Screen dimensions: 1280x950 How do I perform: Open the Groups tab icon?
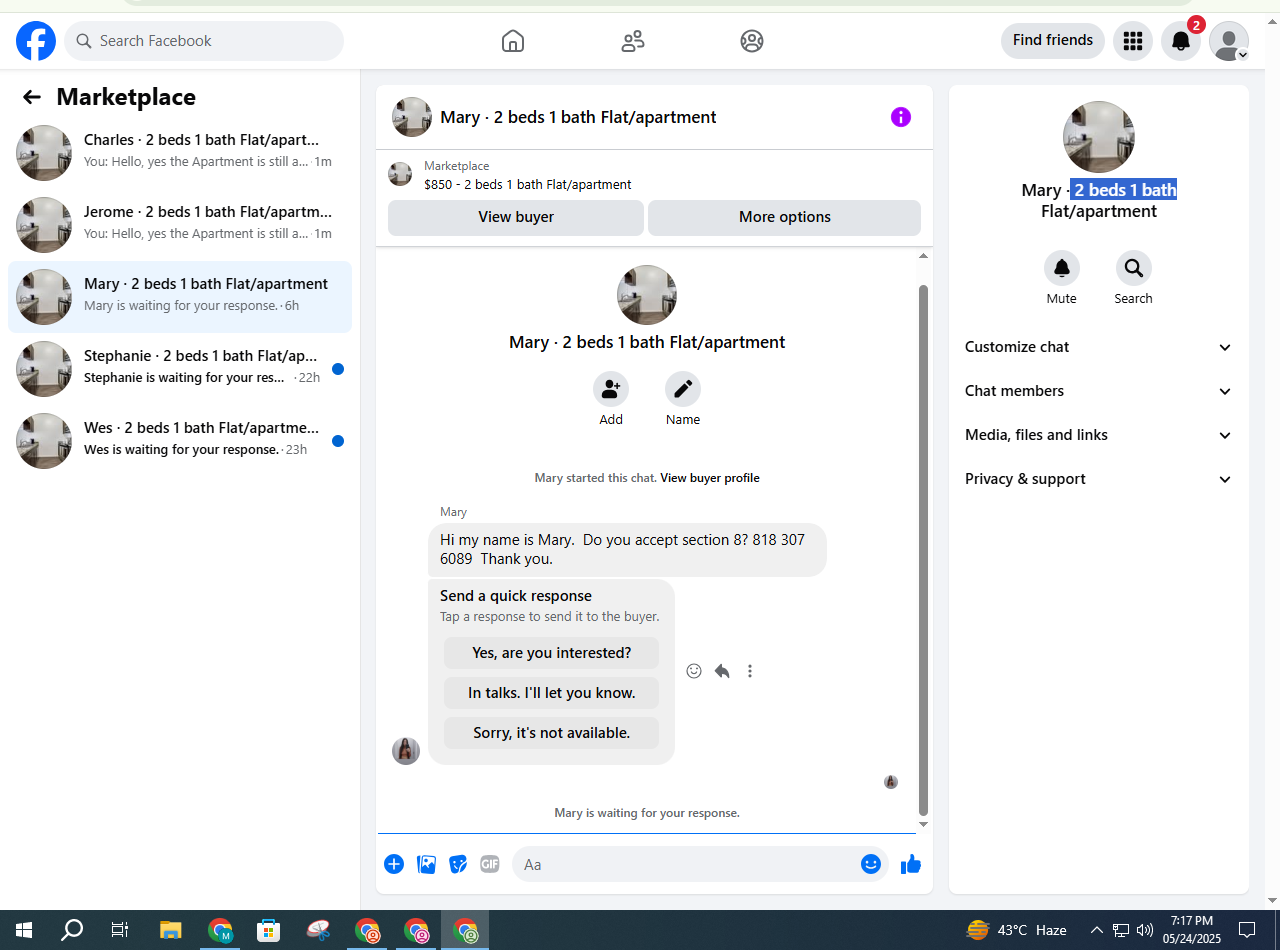coord(752,41)
